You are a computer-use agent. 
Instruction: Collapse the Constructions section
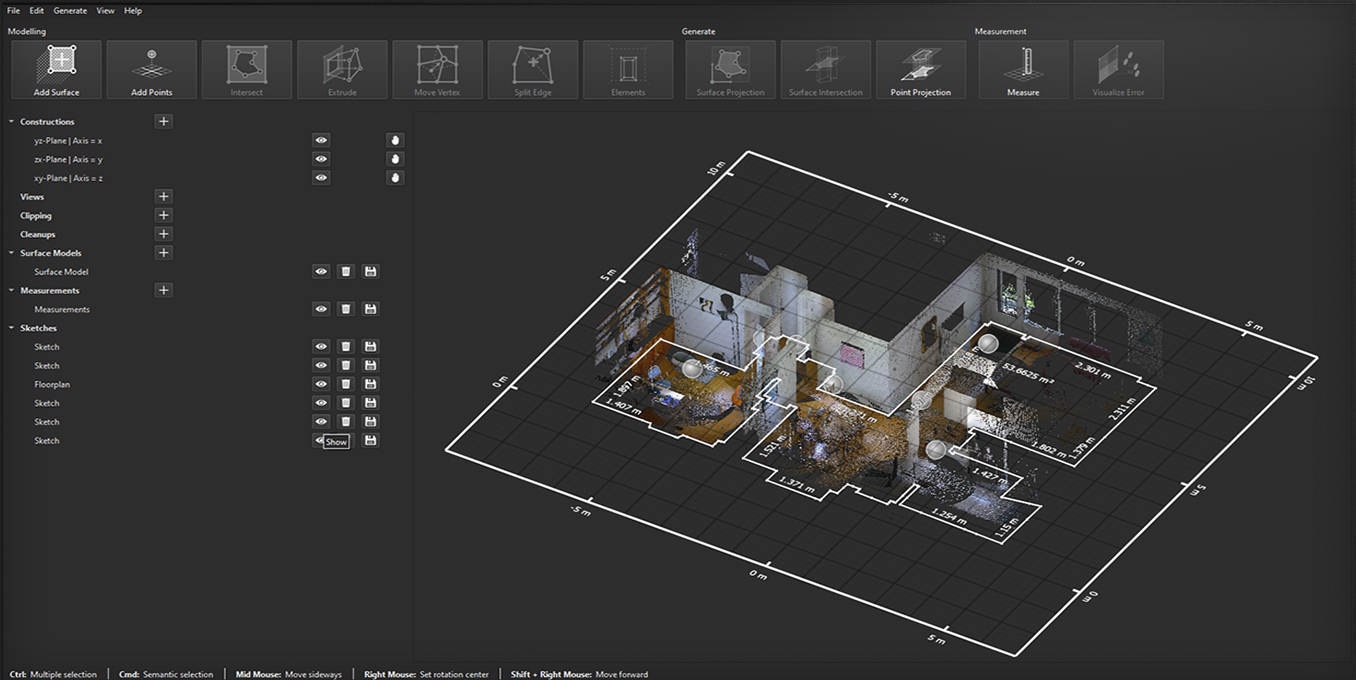click(12, 122)
